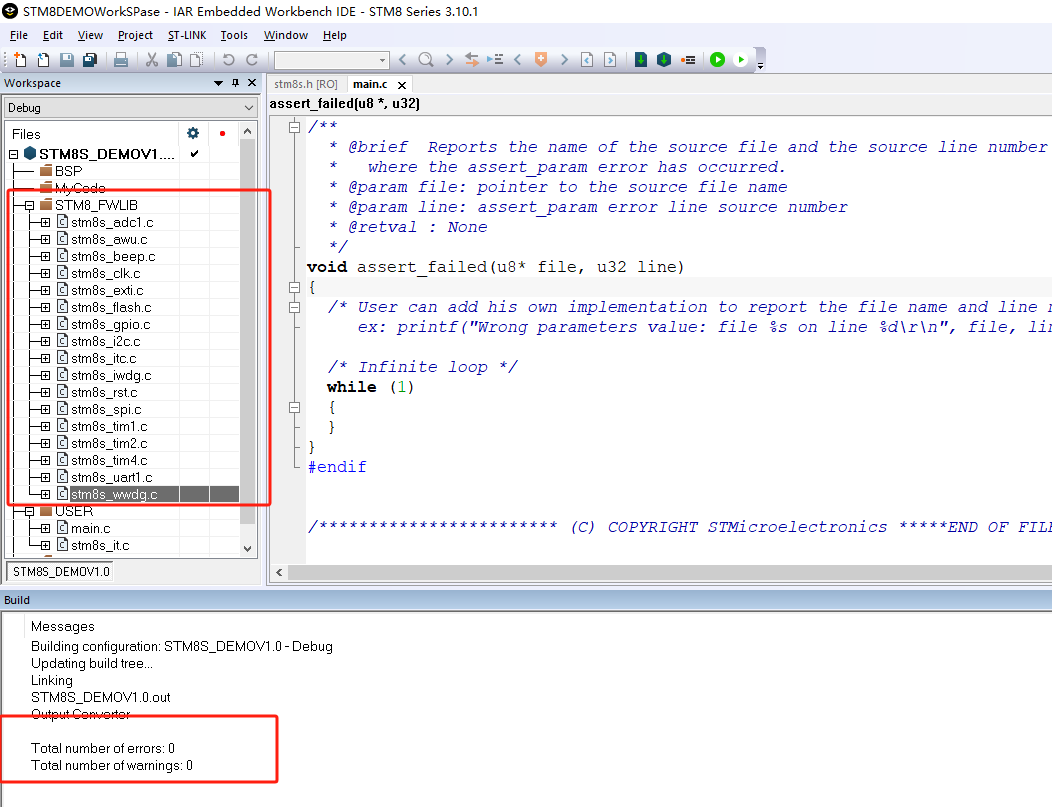Click the Go To Line icon
The height and width of the screenshot is (807, 1052).
pyautogui.click(x=495, y=60)
